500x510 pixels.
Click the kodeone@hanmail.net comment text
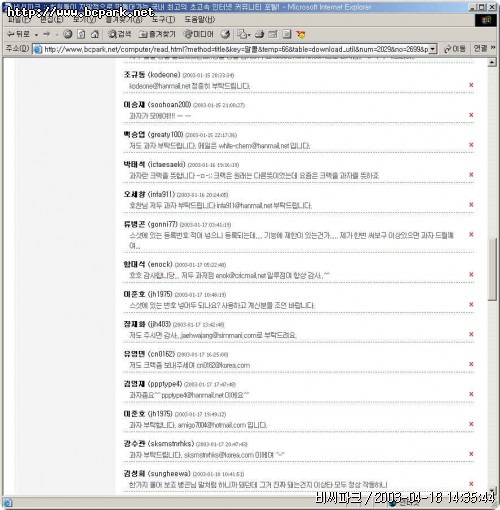[190, 86]
